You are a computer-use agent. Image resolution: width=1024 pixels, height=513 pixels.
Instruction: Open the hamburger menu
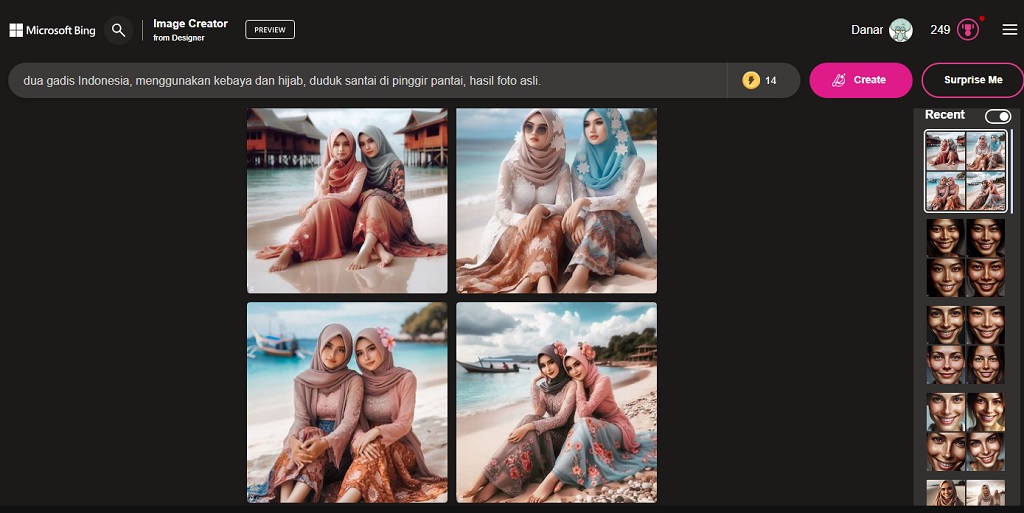pos(1009,30)
